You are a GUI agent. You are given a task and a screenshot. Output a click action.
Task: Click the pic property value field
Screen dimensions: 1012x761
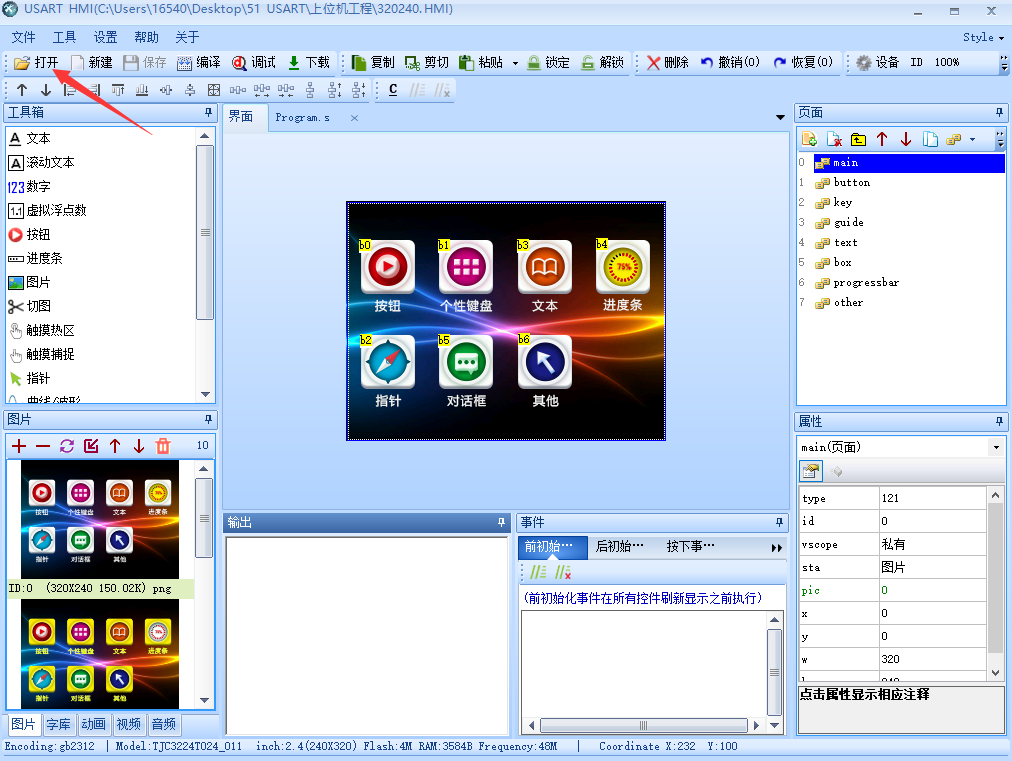coord(933,591)
